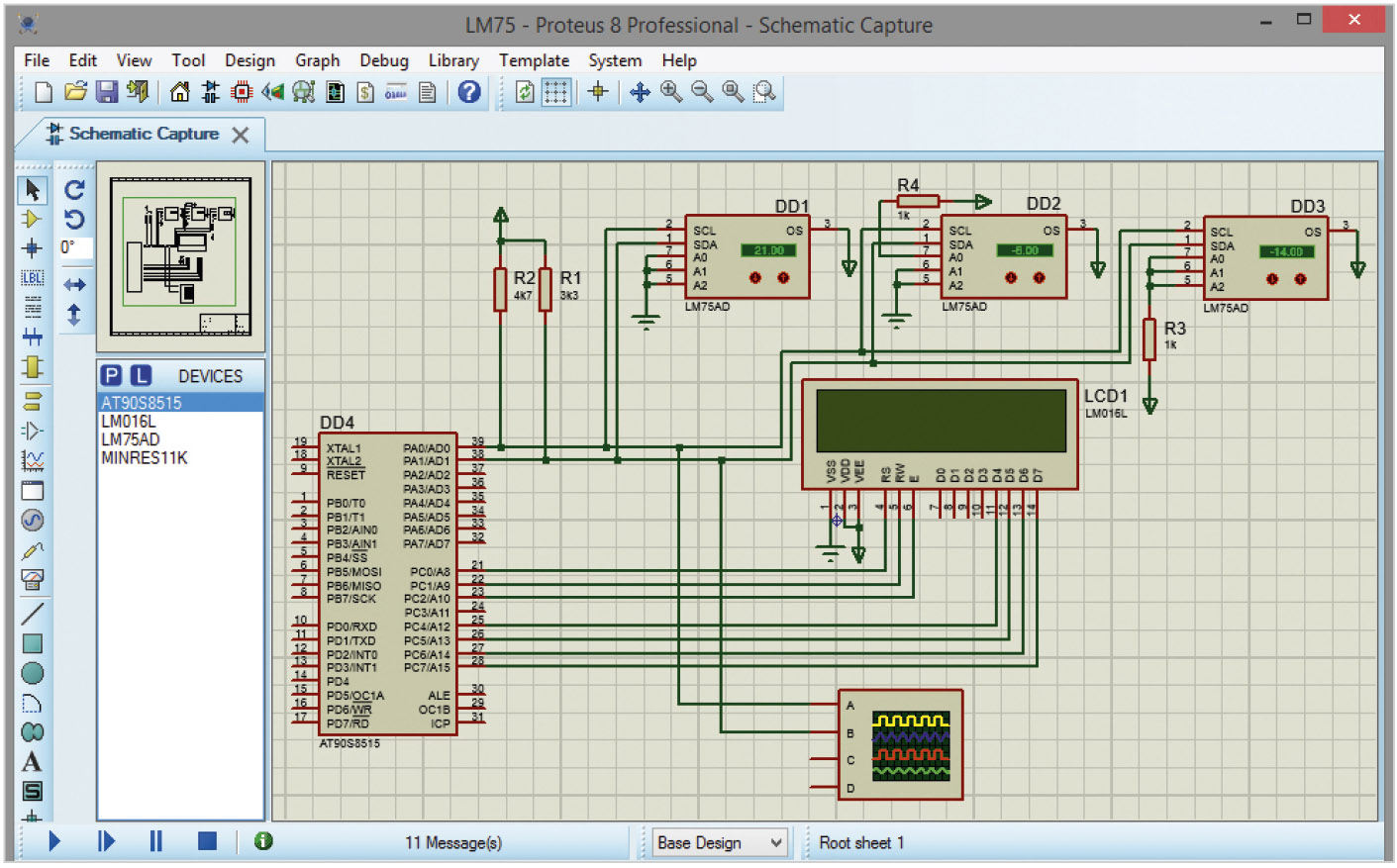The width and height of the screenshot is (1397, 868).
Task: Select AT90S8515 in the devices list
Action: point(181,403)
